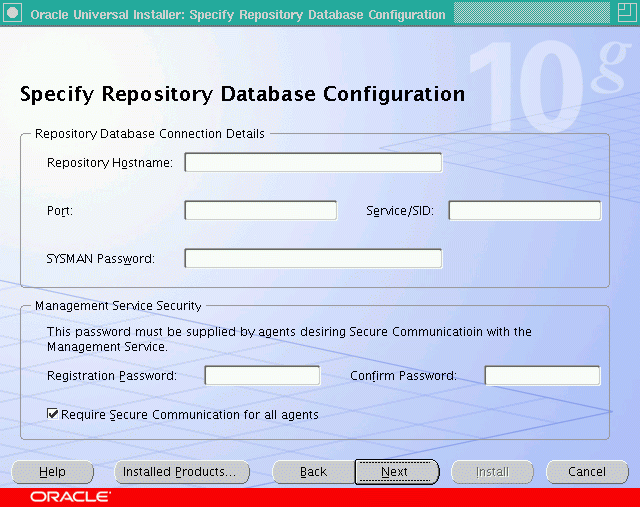Click Repository Database Connection Details group title
The height and width of the screenshot is (507, 640).
coord(150,134)
